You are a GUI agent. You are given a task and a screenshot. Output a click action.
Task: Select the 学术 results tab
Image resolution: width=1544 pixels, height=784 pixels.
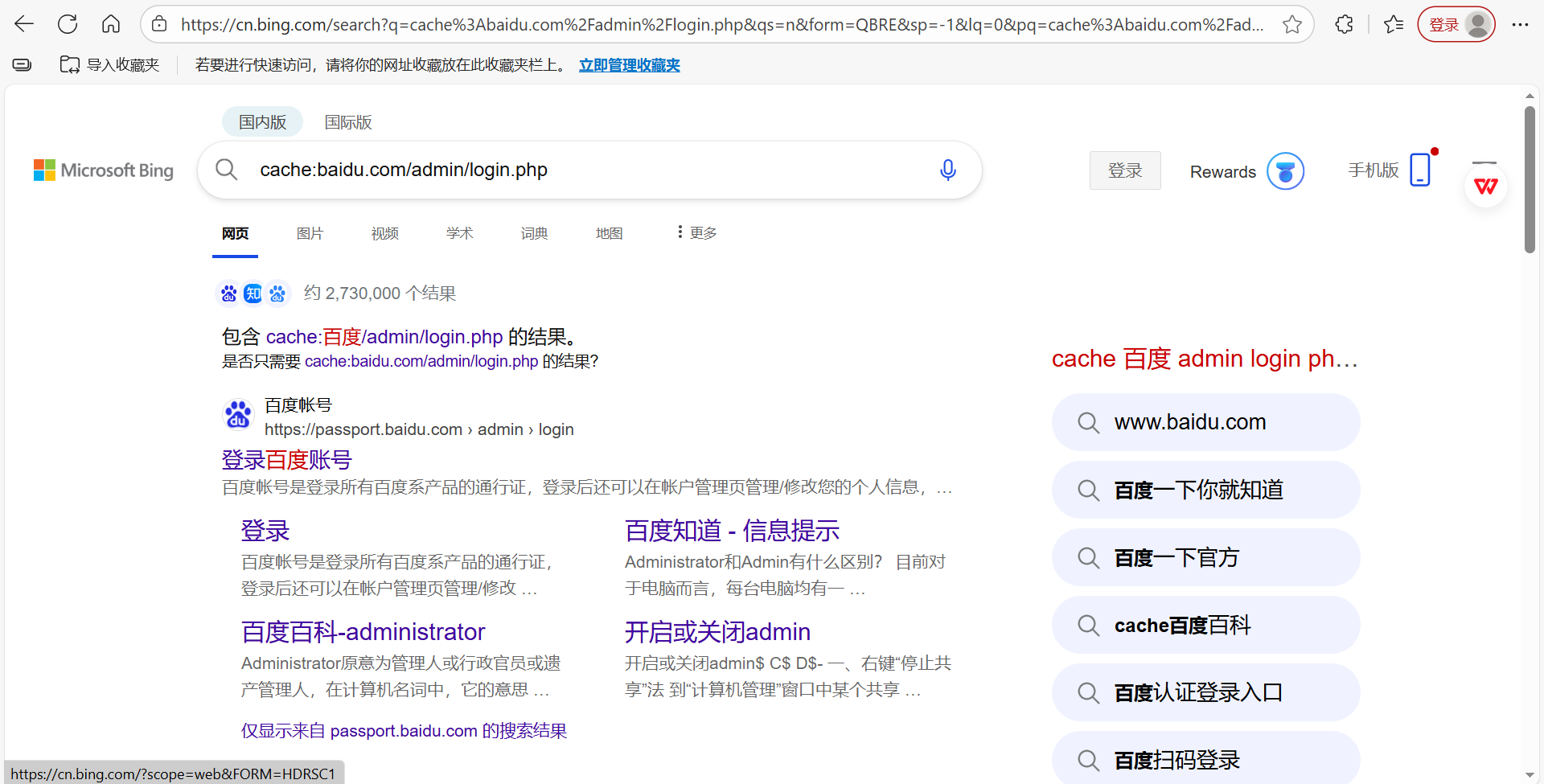(459, 233)
